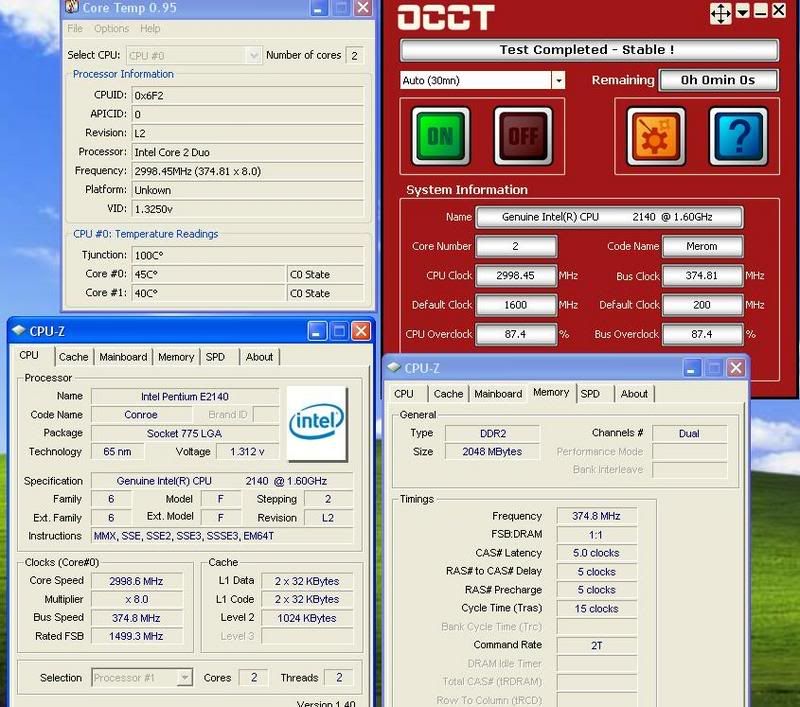The height and width of the screenshot is (707, 800).
Task: Click the CPU-Z Name field Intel Pentium E2140
Action: (185, 396)
